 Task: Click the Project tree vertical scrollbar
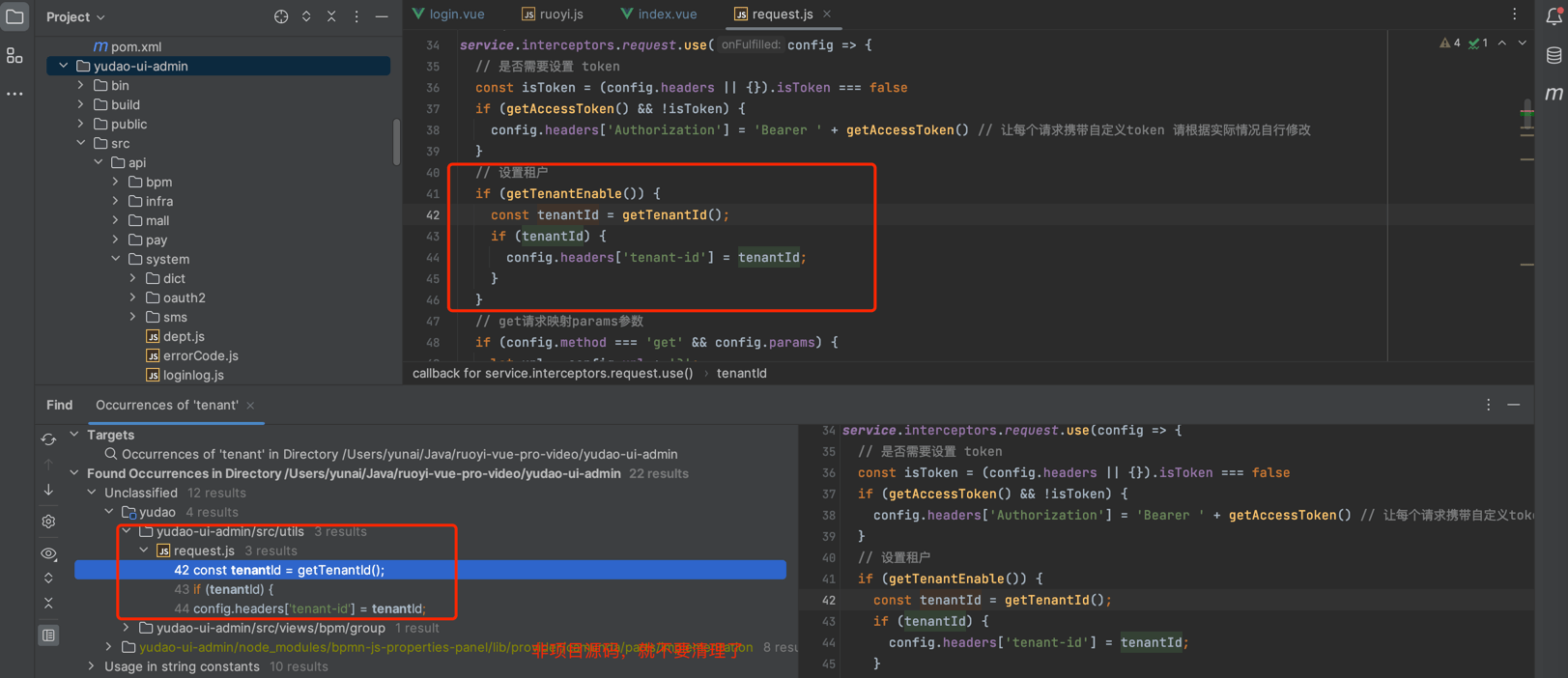click(x=396, y=142)
